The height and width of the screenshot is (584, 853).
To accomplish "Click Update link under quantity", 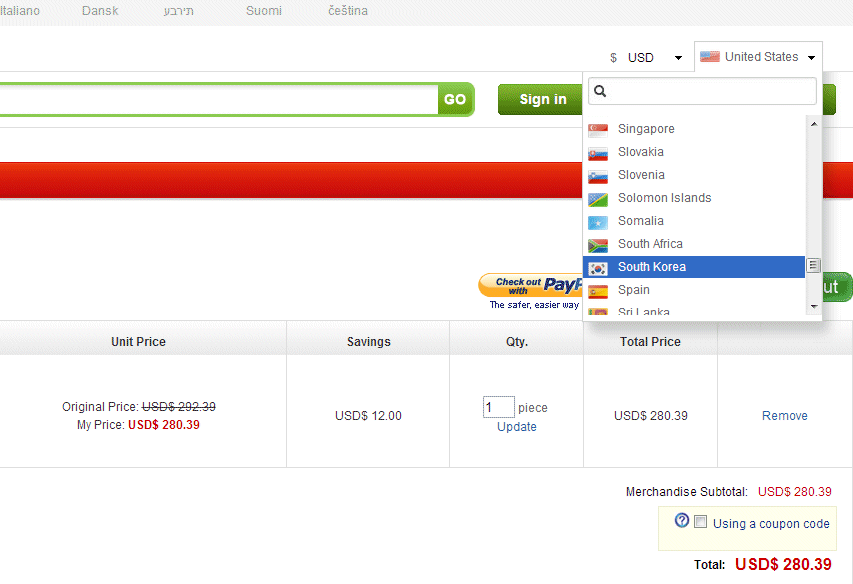I will (x=516, y=427).
